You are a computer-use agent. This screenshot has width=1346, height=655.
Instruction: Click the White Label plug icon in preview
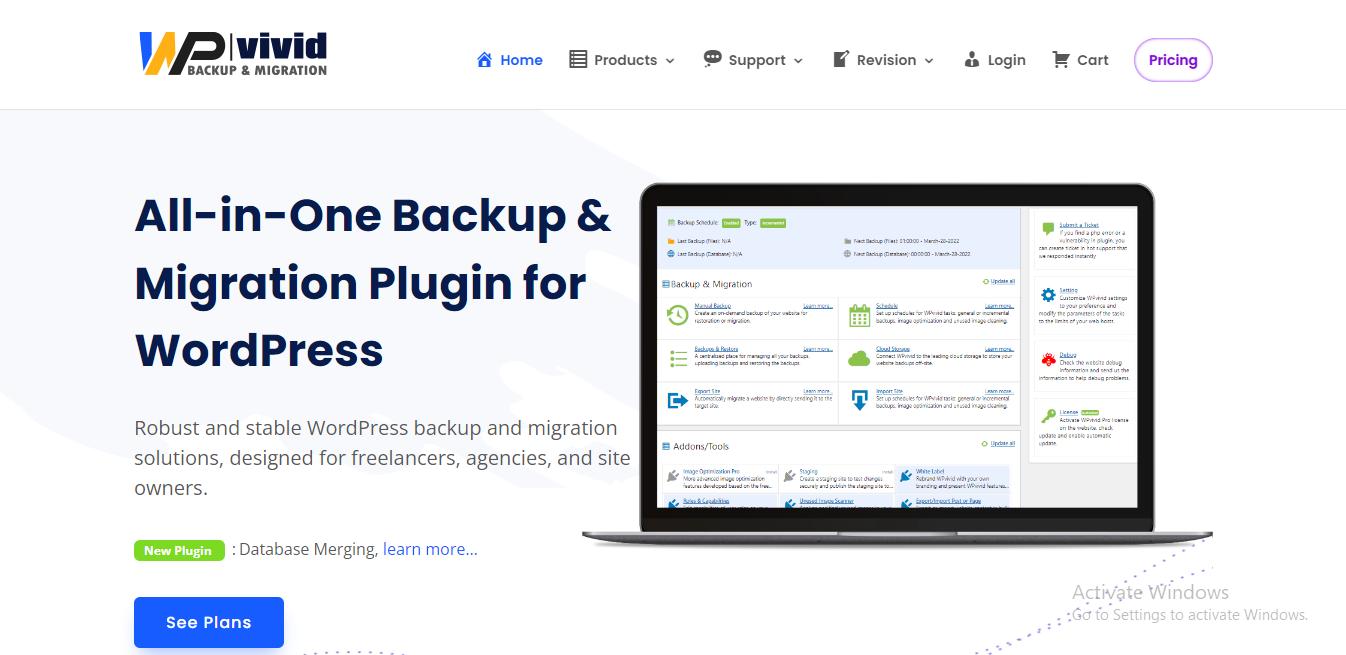pos(904,475)
